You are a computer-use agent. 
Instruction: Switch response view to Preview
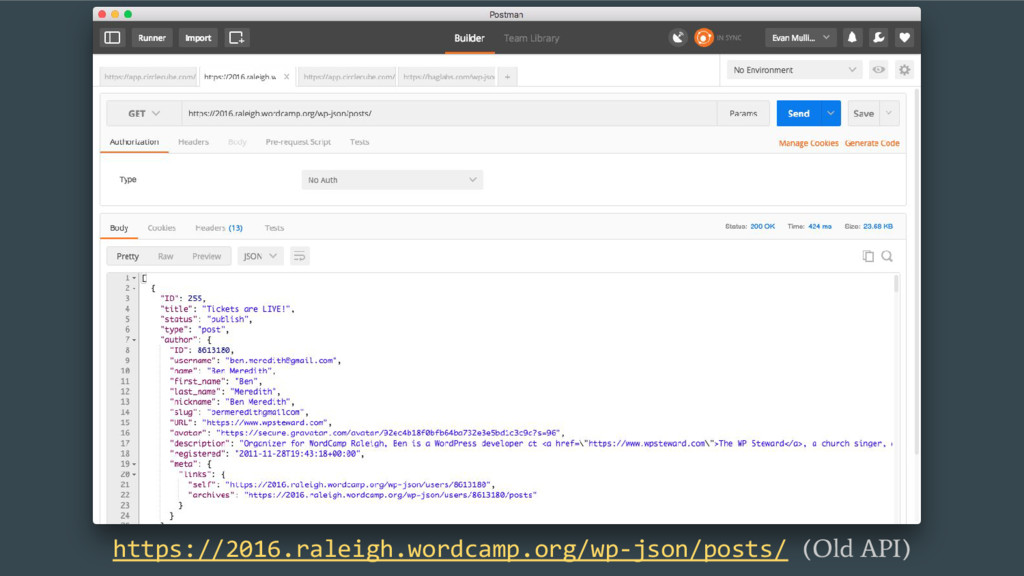[206, 256]
